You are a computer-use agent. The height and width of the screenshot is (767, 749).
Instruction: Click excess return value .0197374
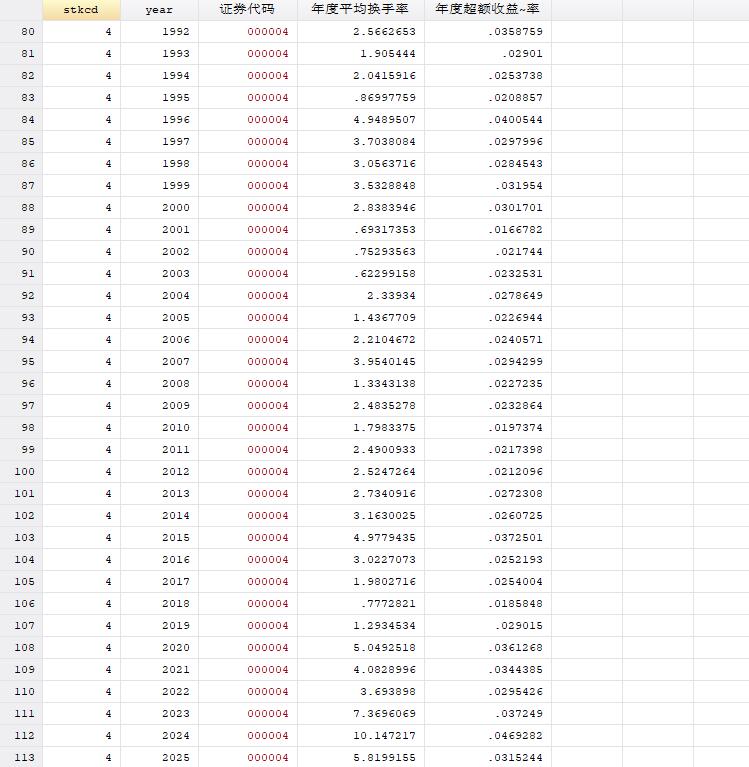488,428
